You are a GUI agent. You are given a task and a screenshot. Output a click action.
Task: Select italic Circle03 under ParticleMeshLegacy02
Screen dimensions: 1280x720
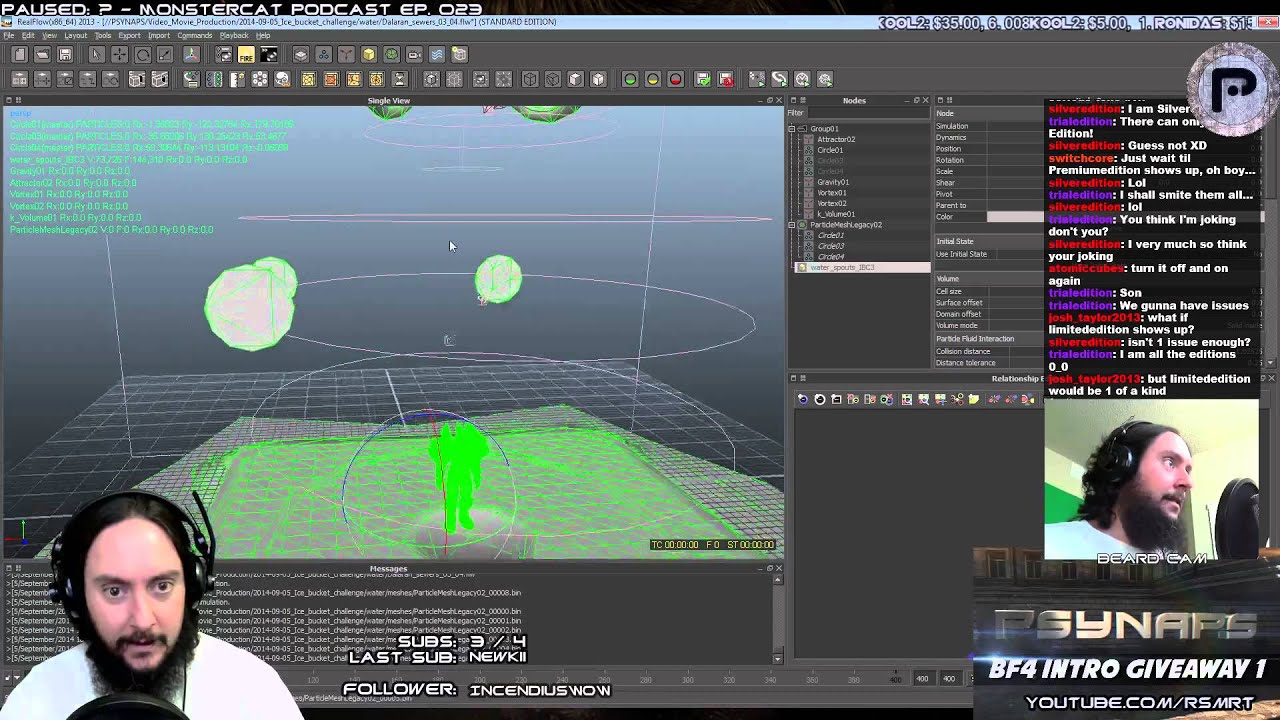pos(831,246)
